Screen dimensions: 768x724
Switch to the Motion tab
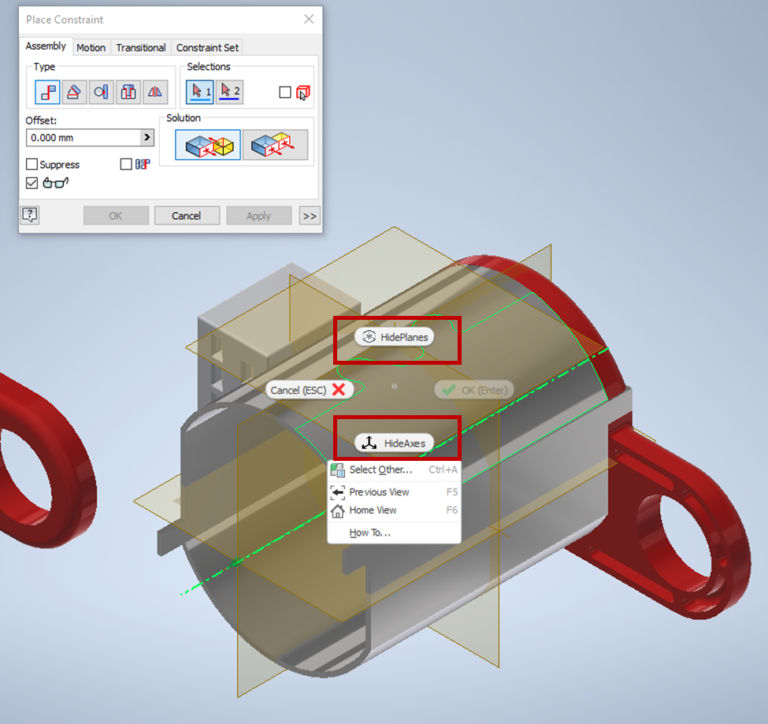tap(91, 48)
